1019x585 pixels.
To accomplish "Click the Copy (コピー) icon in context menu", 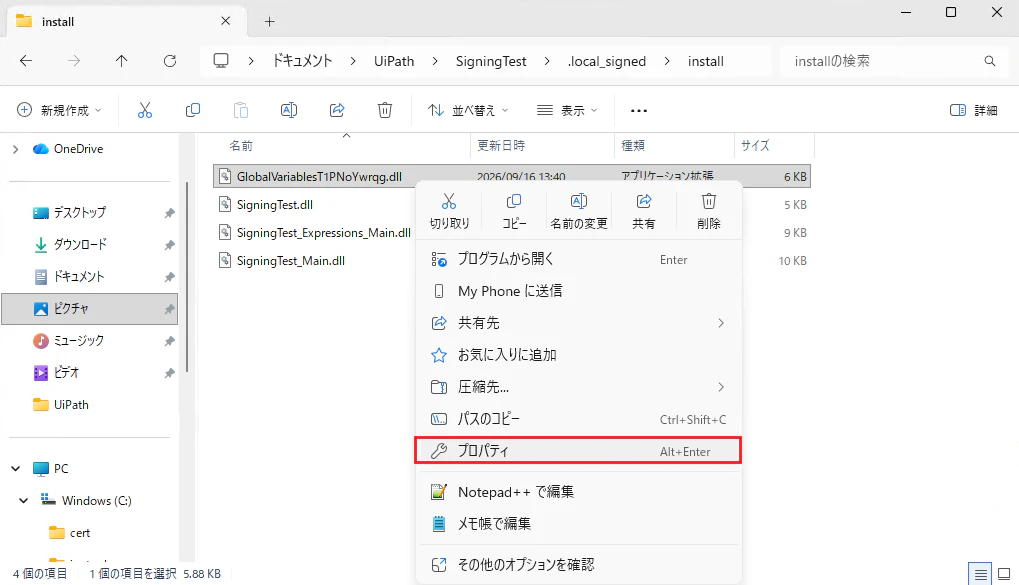I will click(514, 202).
